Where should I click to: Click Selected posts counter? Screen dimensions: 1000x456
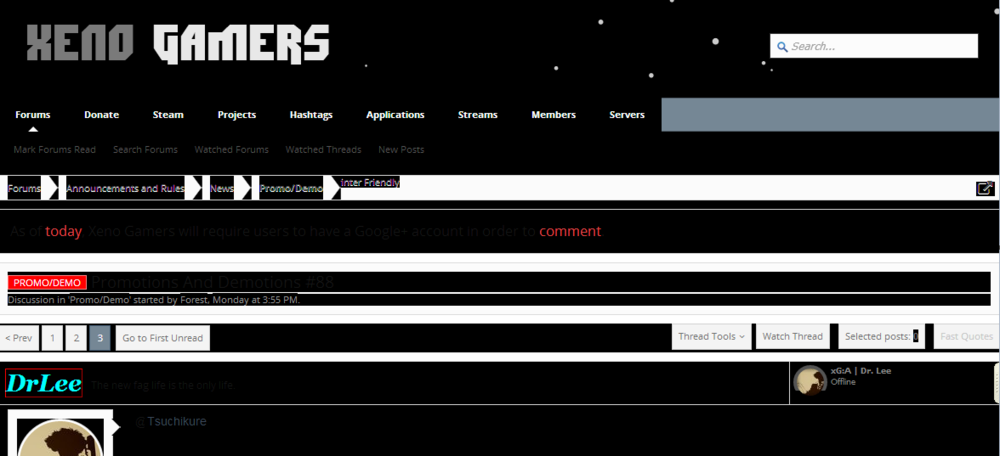[882, 336]
